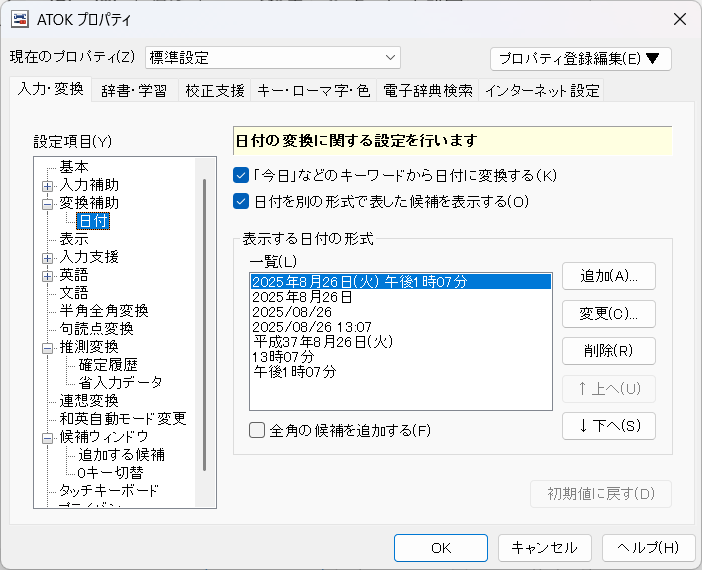Select 入力補助 label in tree
The width and height of the screenshot is (702, 570).
pyautogui.click(x=89, y=185)
